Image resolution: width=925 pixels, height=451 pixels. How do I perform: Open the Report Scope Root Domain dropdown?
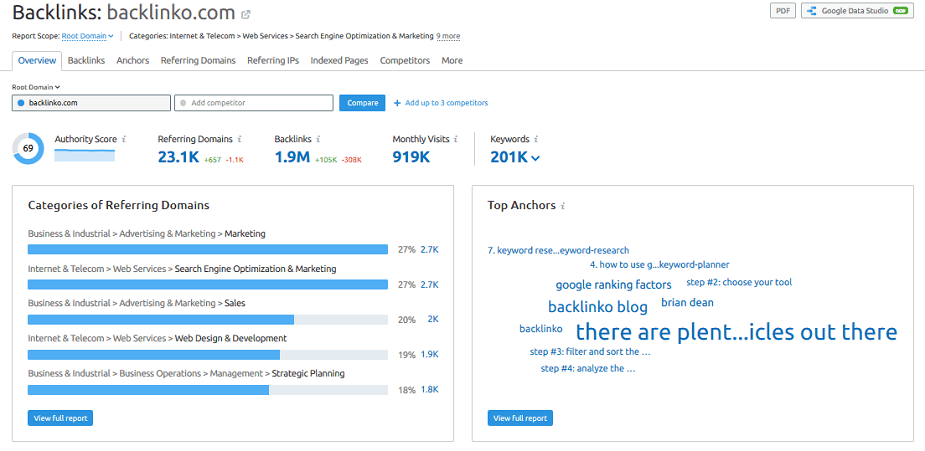[x=87, y=36]
